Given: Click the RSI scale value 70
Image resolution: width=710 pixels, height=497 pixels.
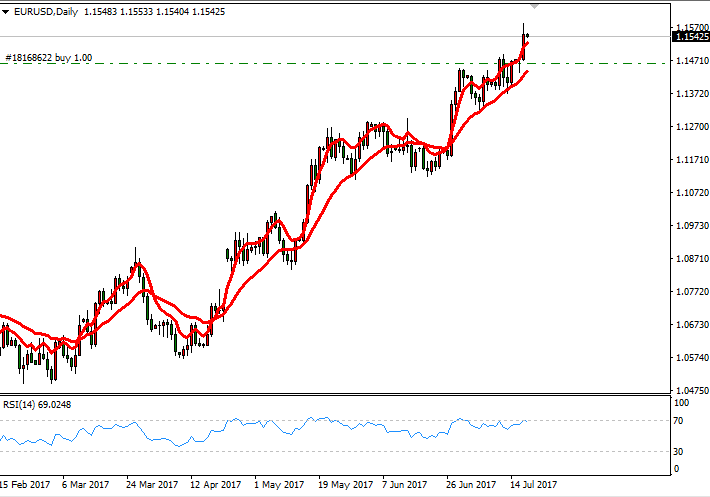Looking at the screenshot, I should coord(678,421).
